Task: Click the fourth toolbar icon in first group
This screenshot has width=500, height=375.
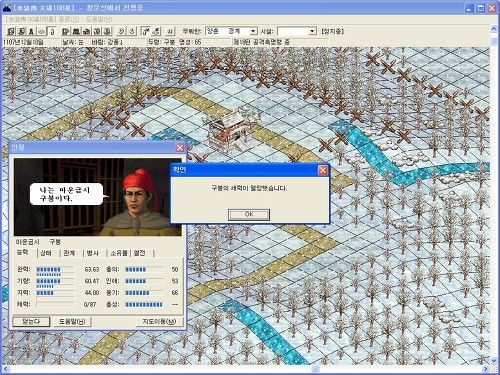Action: click(41, 31)
